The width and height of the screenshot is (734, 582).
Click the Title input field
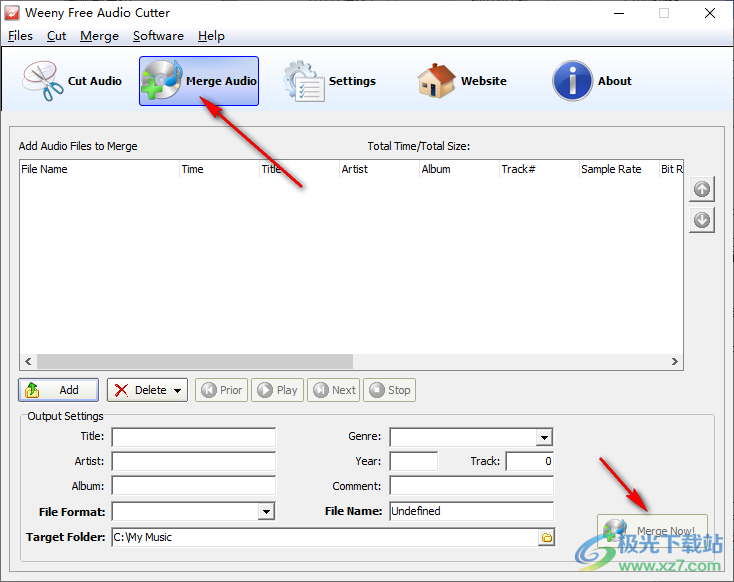click(x=193, y=437)
